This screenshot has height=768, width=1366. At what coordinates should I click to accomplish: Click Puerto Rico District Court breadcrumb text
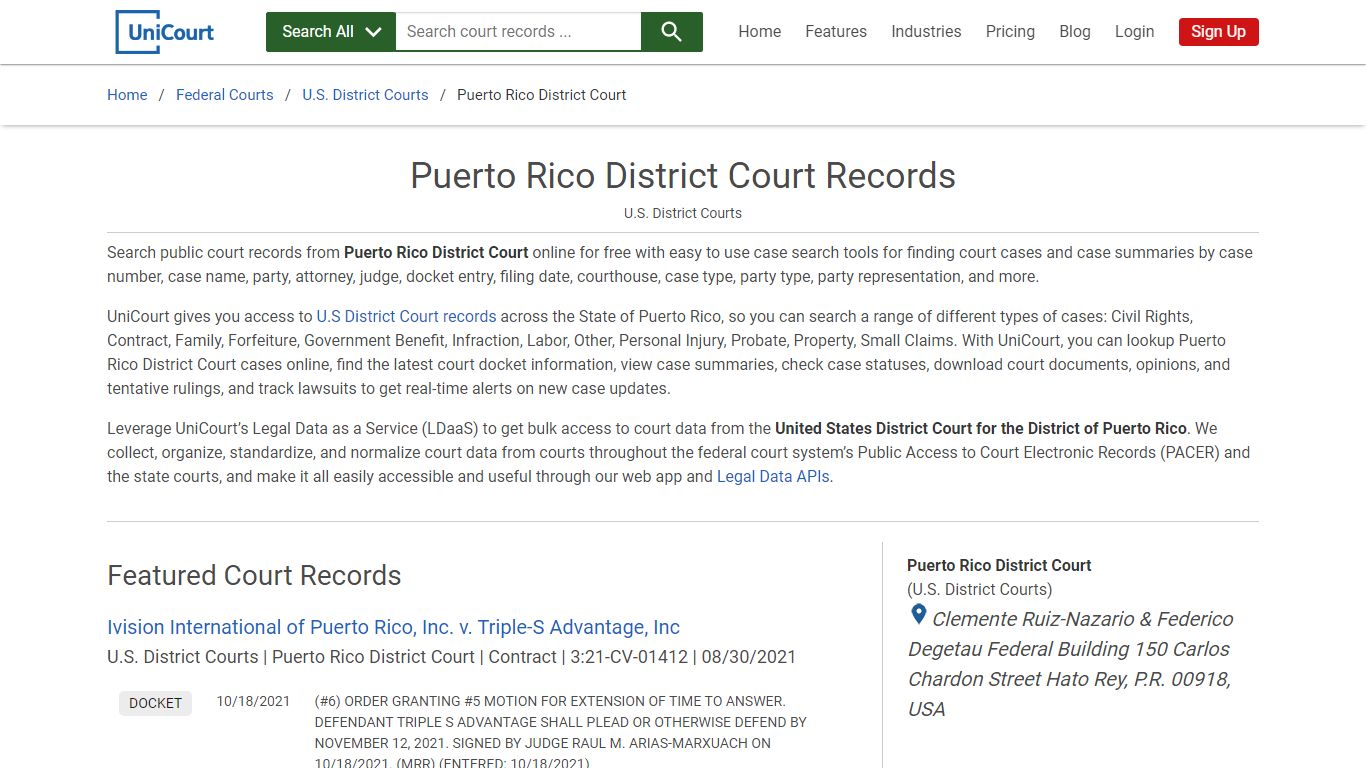coord(542,95)
